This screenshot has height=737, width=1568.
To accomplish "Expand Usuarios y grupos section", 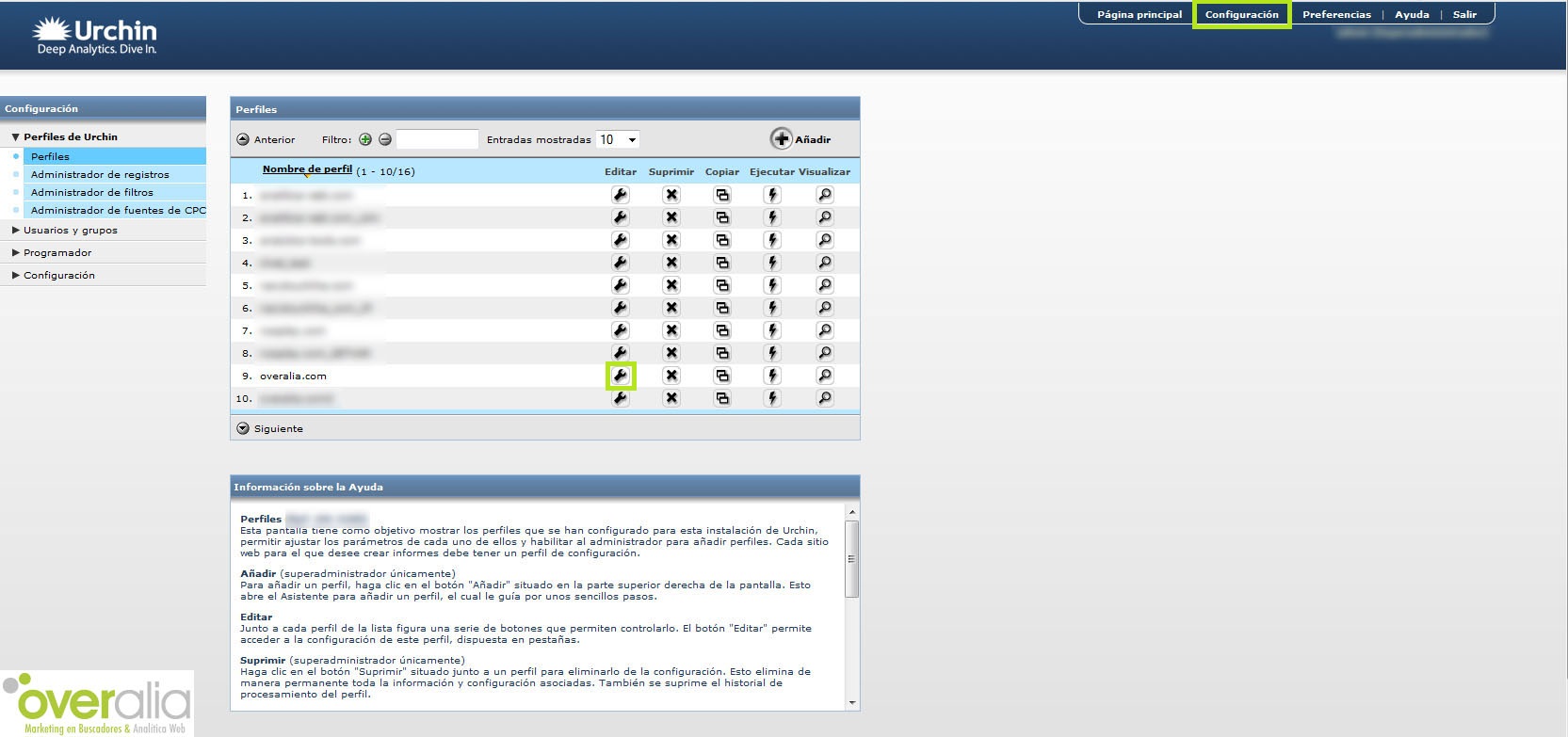I will click(71, 230).
